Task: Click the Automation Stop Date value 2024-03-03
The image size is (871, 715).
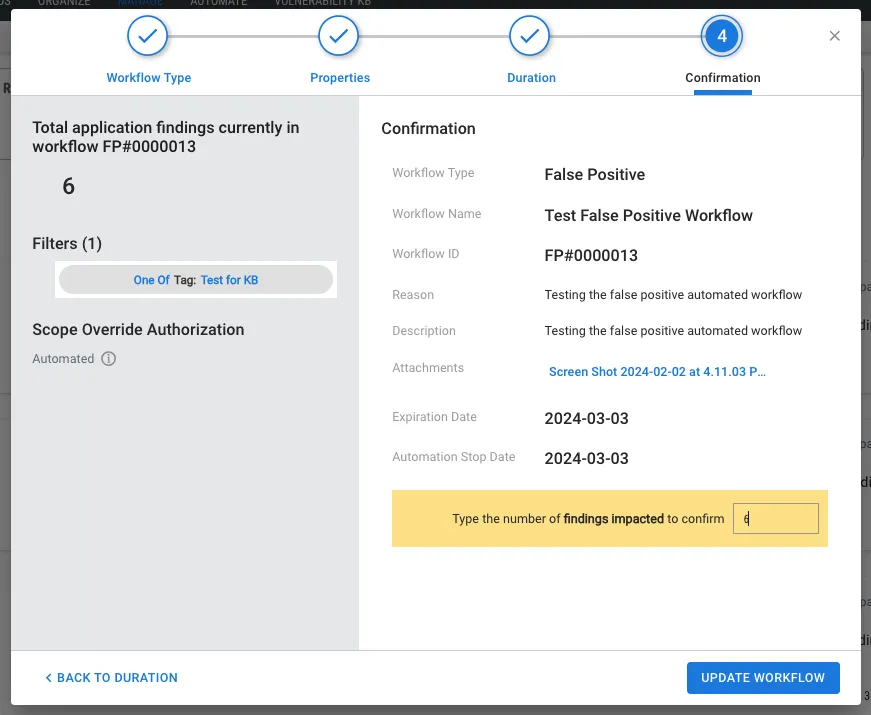Action: point(587,458)
